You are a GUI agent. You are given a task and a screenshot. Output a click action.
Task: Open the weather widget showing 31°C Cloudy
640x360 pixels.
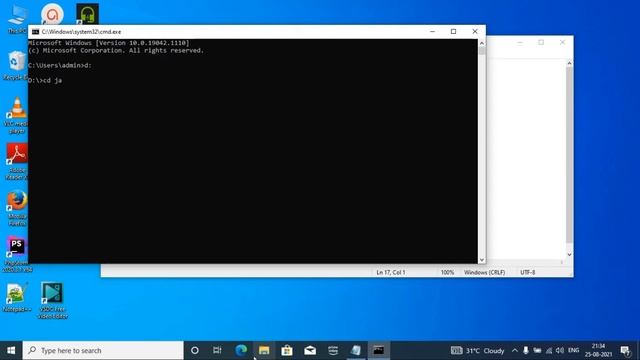478,351
